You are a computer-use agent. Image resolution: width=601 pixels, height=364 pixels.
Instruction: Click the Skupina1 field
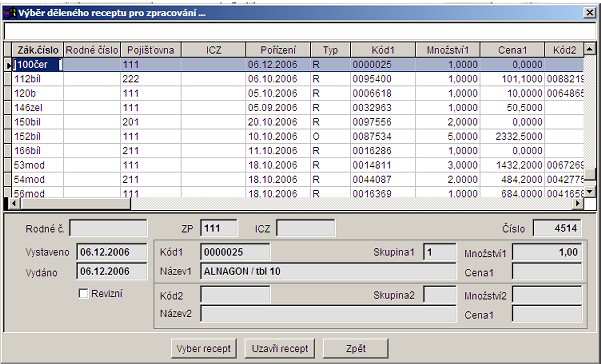click(x=440, y=252)
